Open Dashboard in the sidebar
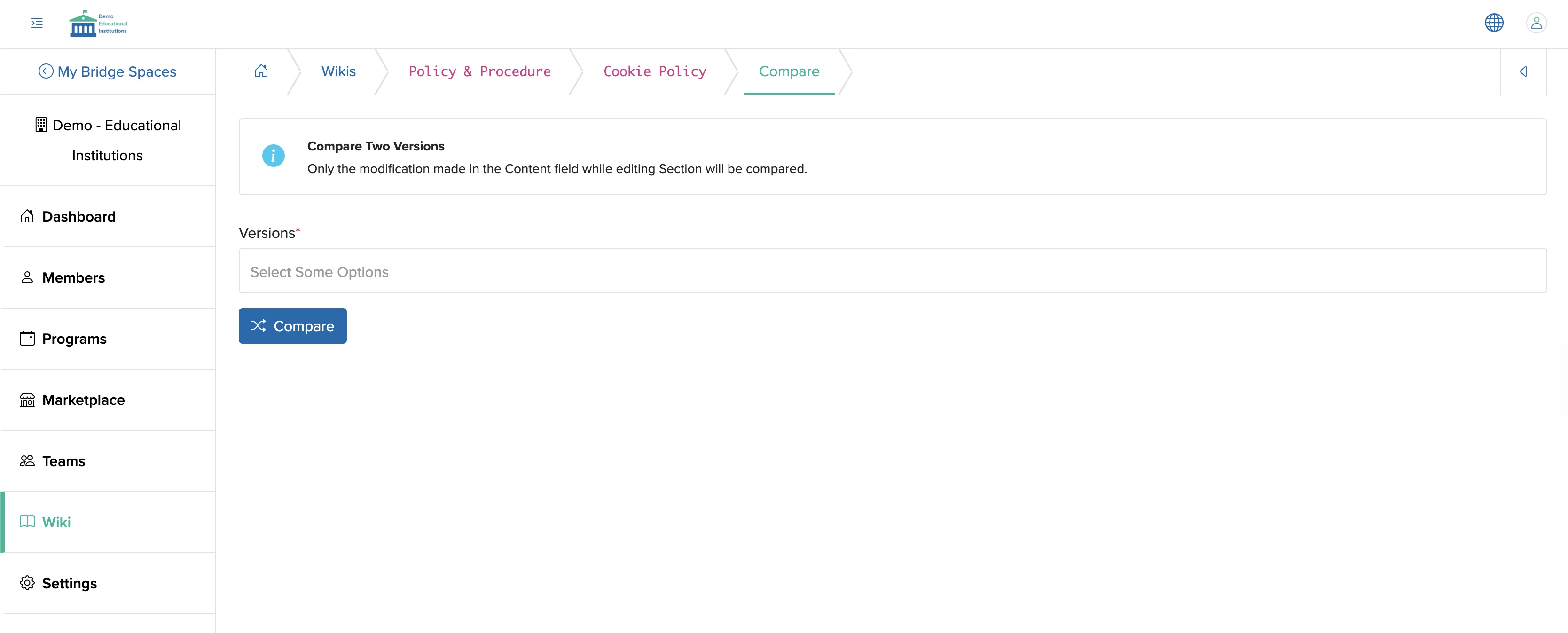The width and height of the screenshot is (1568, 633). click(x=109, y=216)
